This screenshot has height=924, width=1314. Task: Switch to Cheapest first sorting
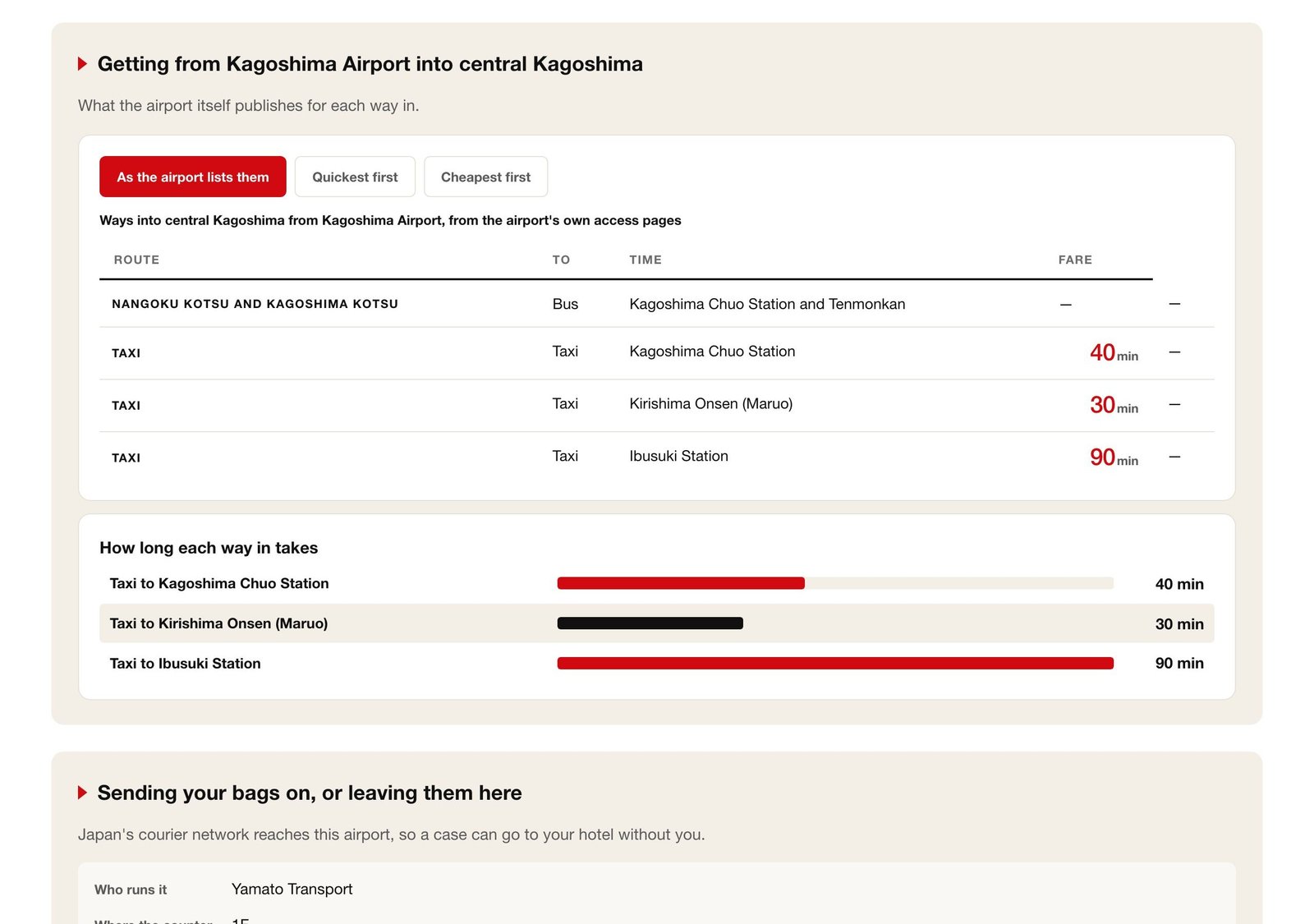point(485,177)
